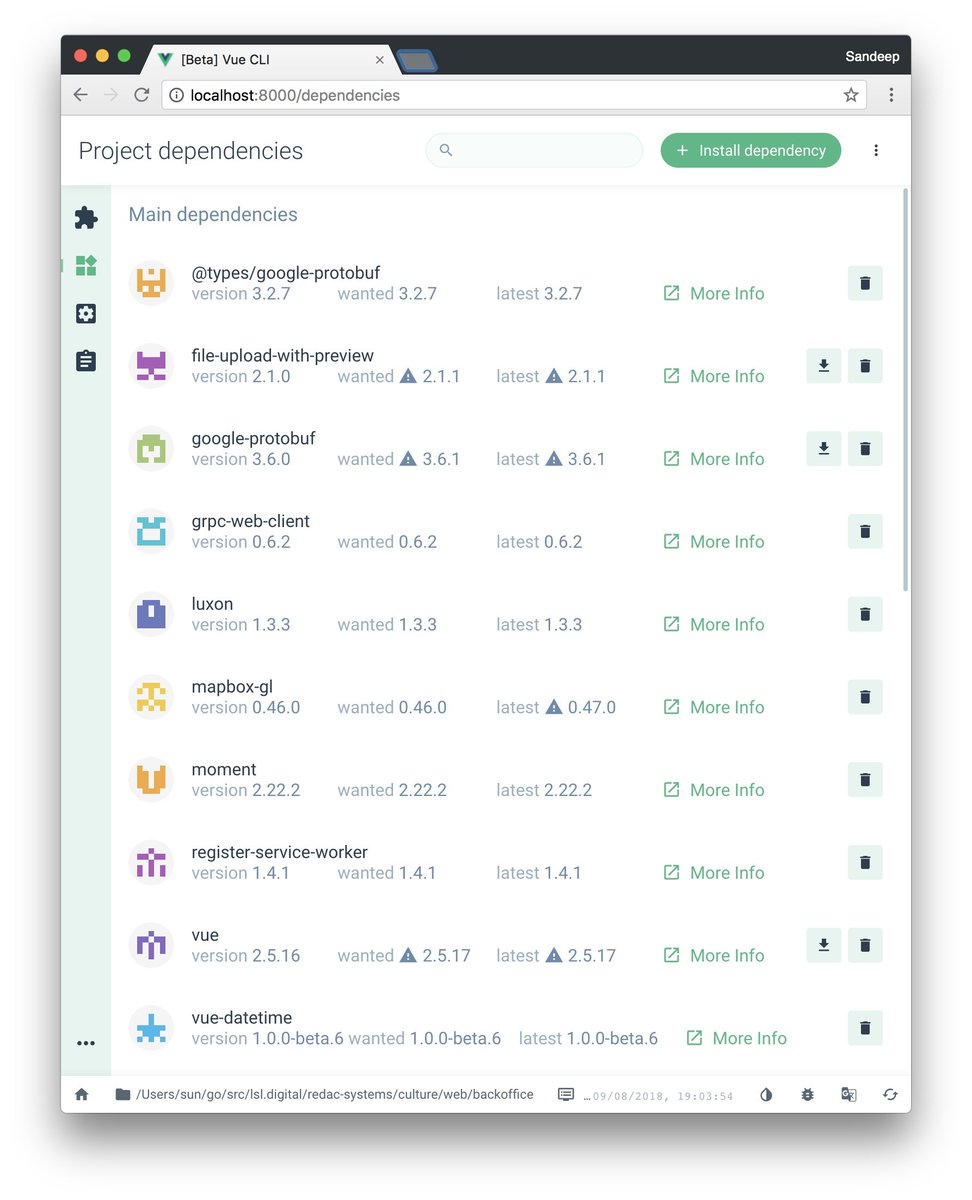Delete @types/google-protobuf dependency

865,283
